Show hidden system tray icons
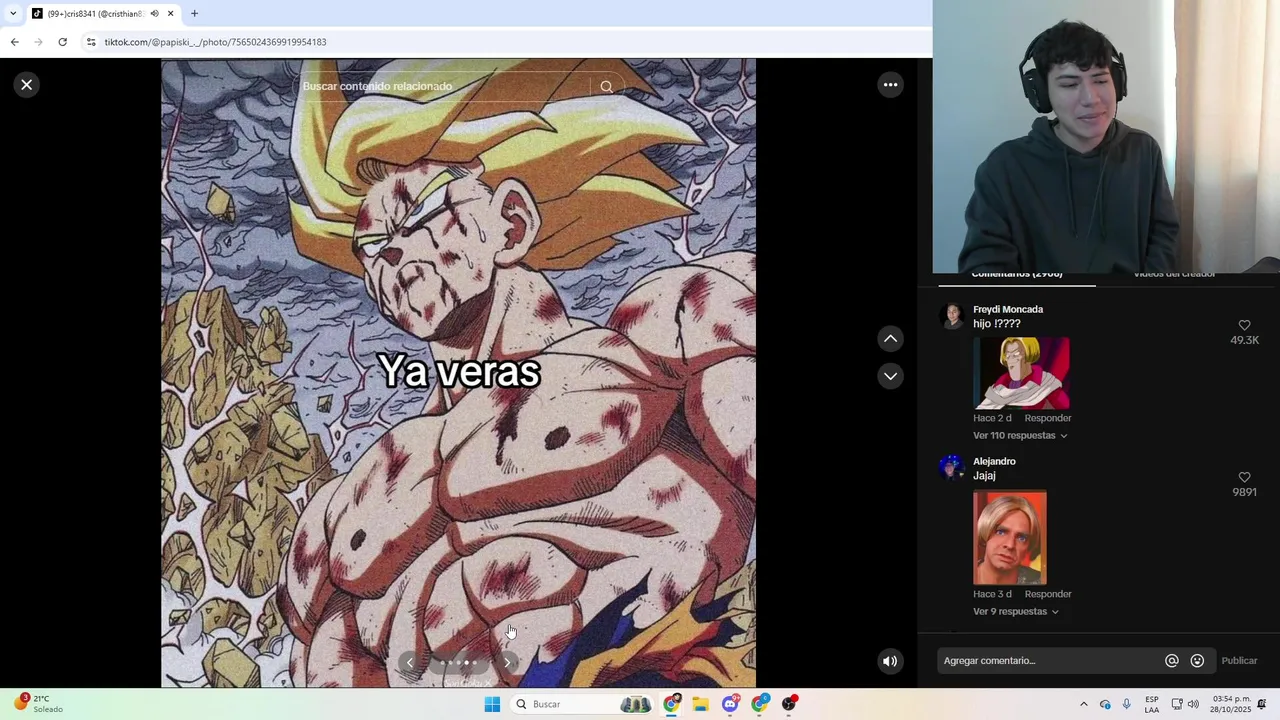1280x720 pixels. [x=1083, y=704]
